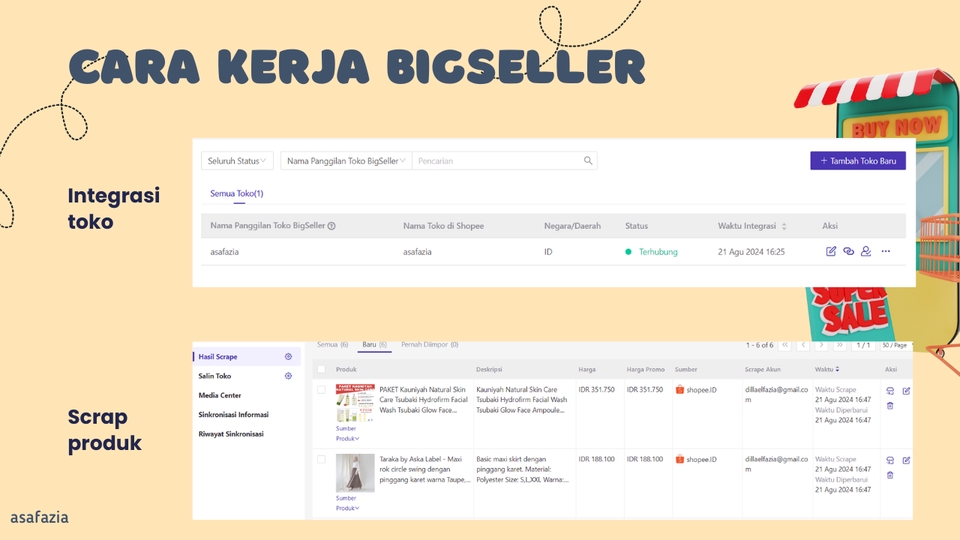Click the Shopee bag icon in the PAKET Kauniyah row
The image size is (960, 540).
(x=680, y=389)
